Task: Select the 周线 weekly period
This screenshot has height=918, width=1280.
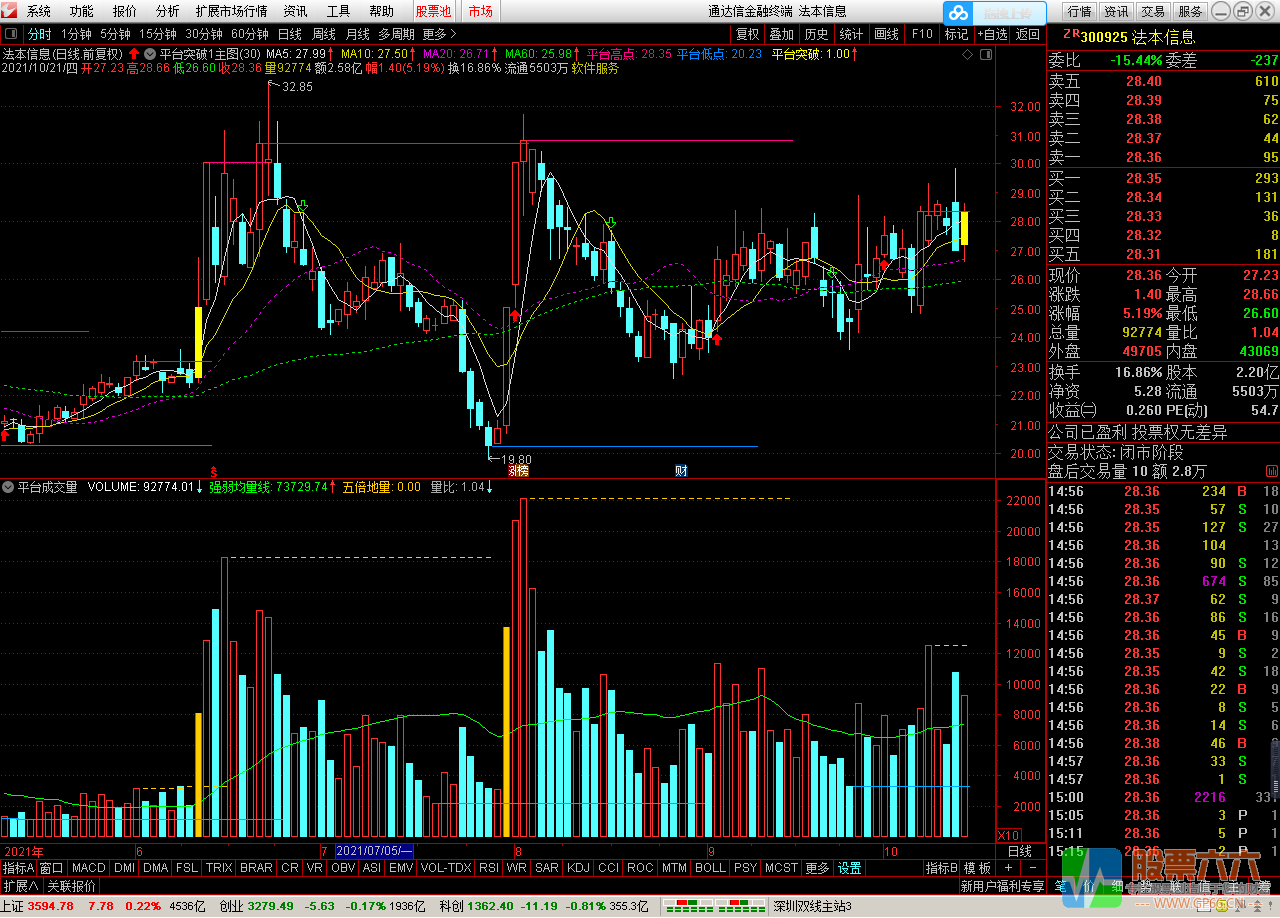Action: coord(324,34)
